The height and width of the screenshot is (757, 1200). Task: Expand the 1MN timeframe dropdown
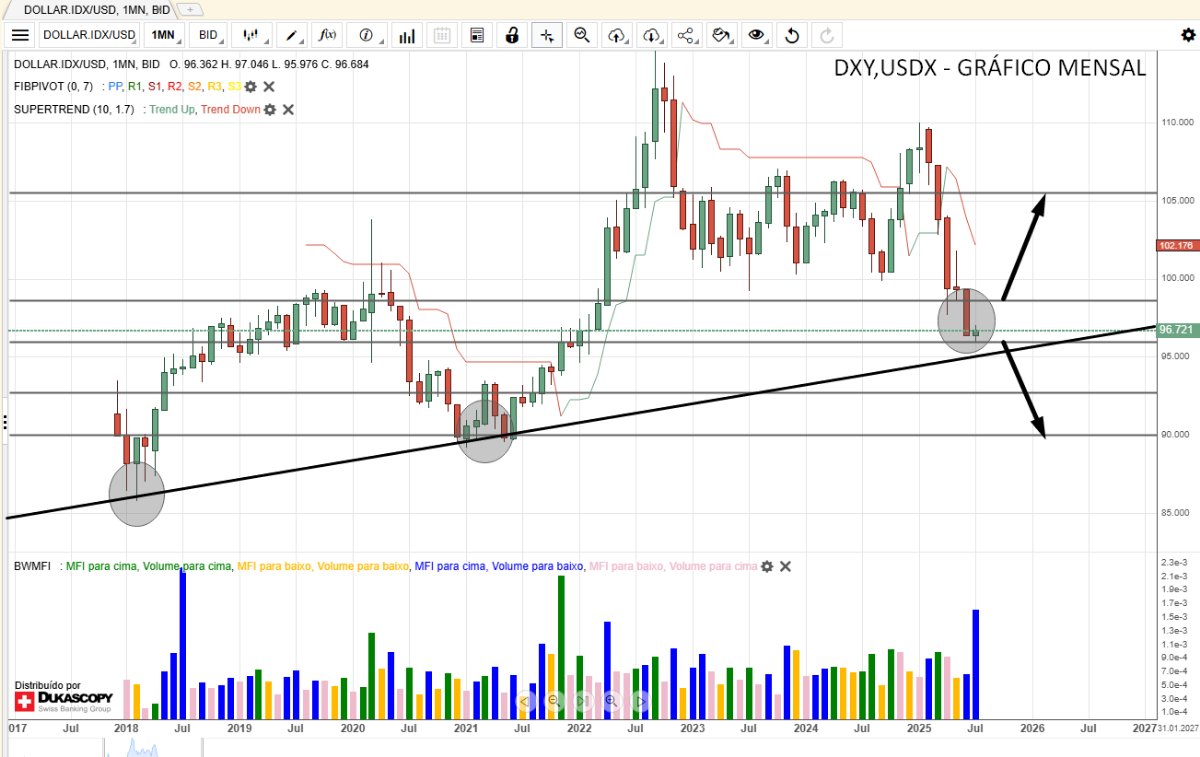(x=163, y=35)
